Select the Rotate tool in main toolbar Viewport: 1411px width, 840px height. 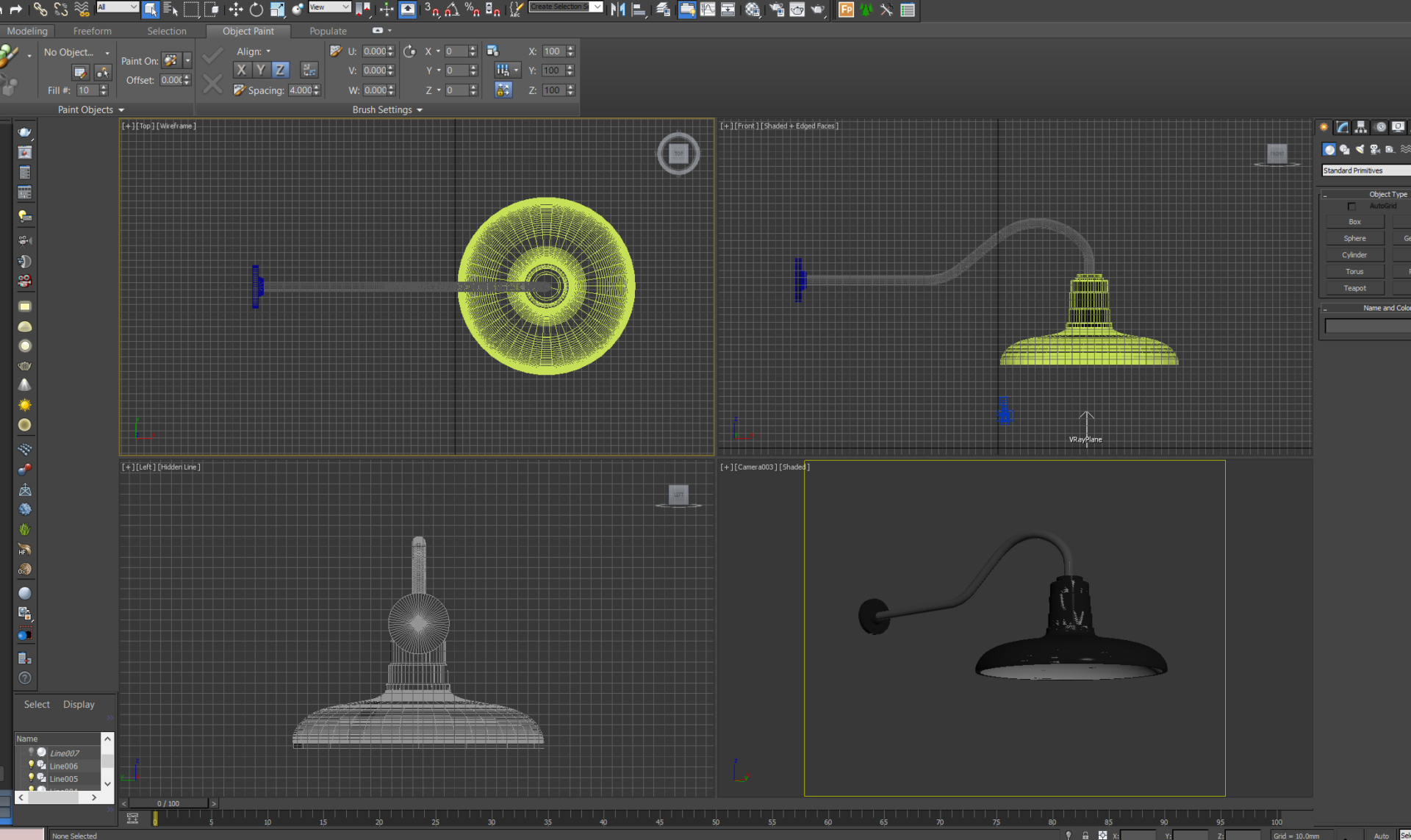coord(256,10)
